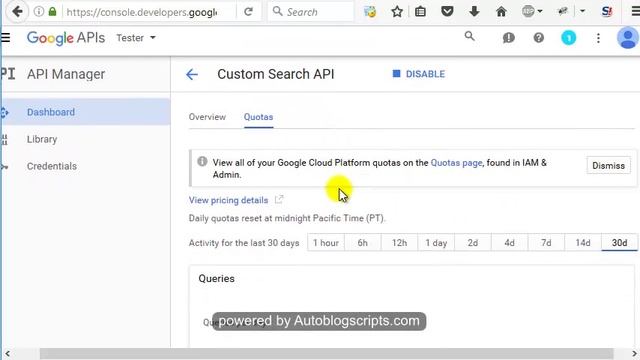Select the Quotas tab
This screenshot has height=360, width=640.
pos(258,117)
